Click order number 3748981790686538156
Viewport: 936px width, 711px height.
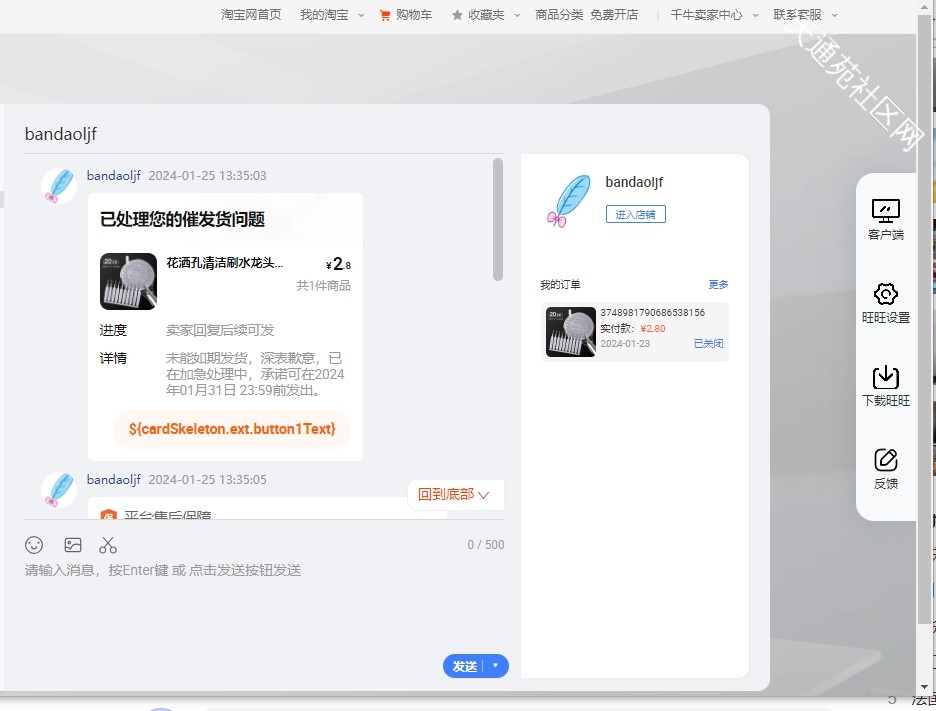(652, 312)
